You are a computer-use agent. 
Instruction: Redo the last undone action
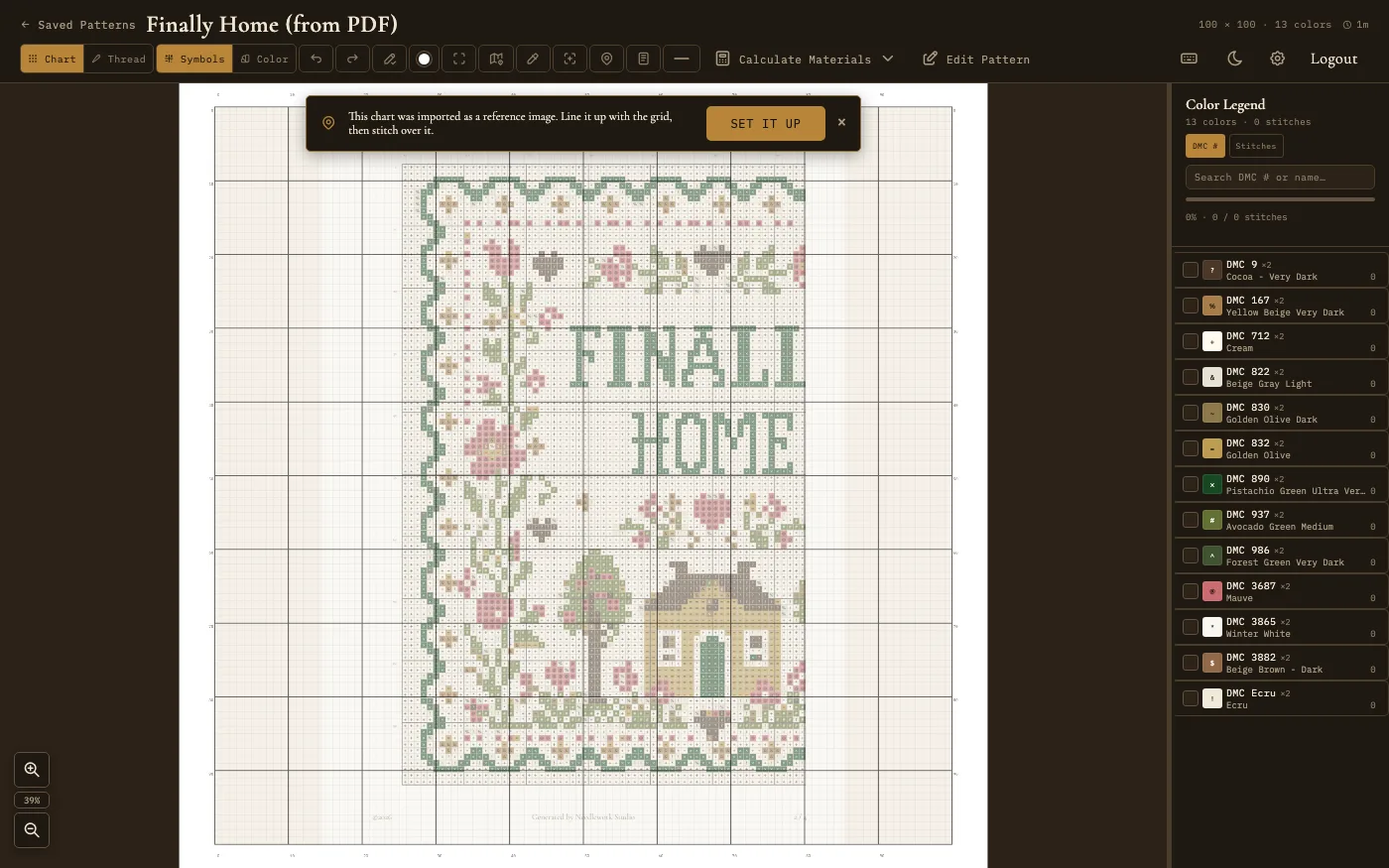click(x=352, y=59)
